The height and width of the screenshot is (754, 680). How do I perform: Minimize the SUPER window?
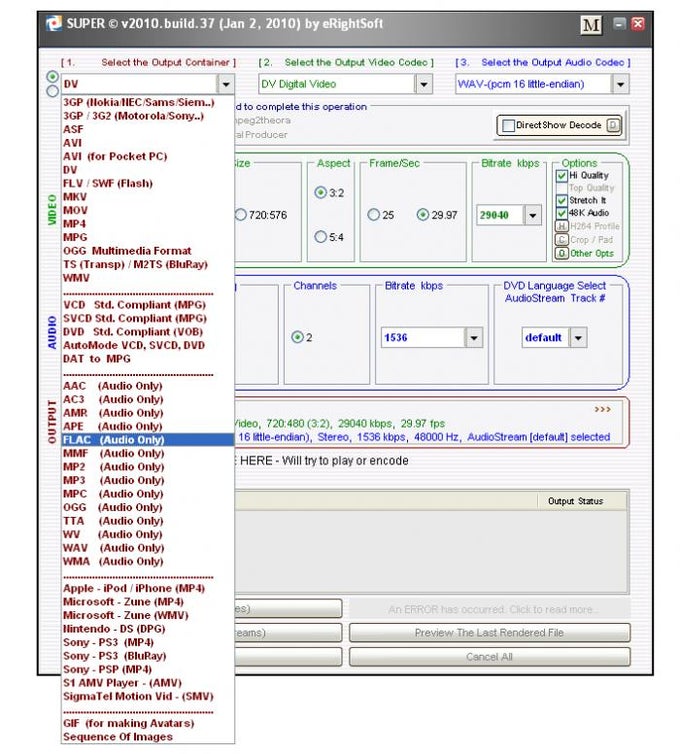pos(619,24)
